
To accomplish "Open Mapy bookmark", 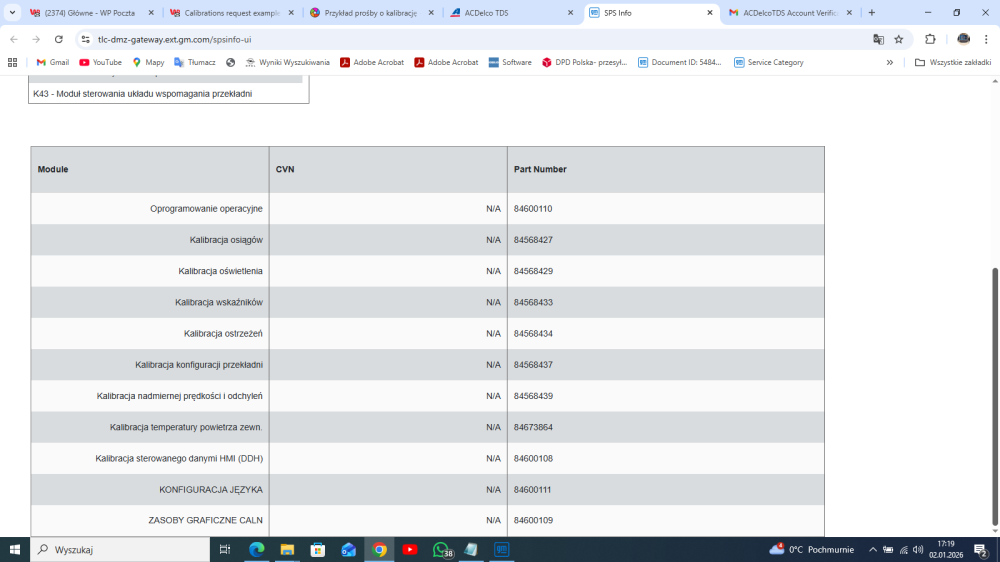I will pos(148,63).
